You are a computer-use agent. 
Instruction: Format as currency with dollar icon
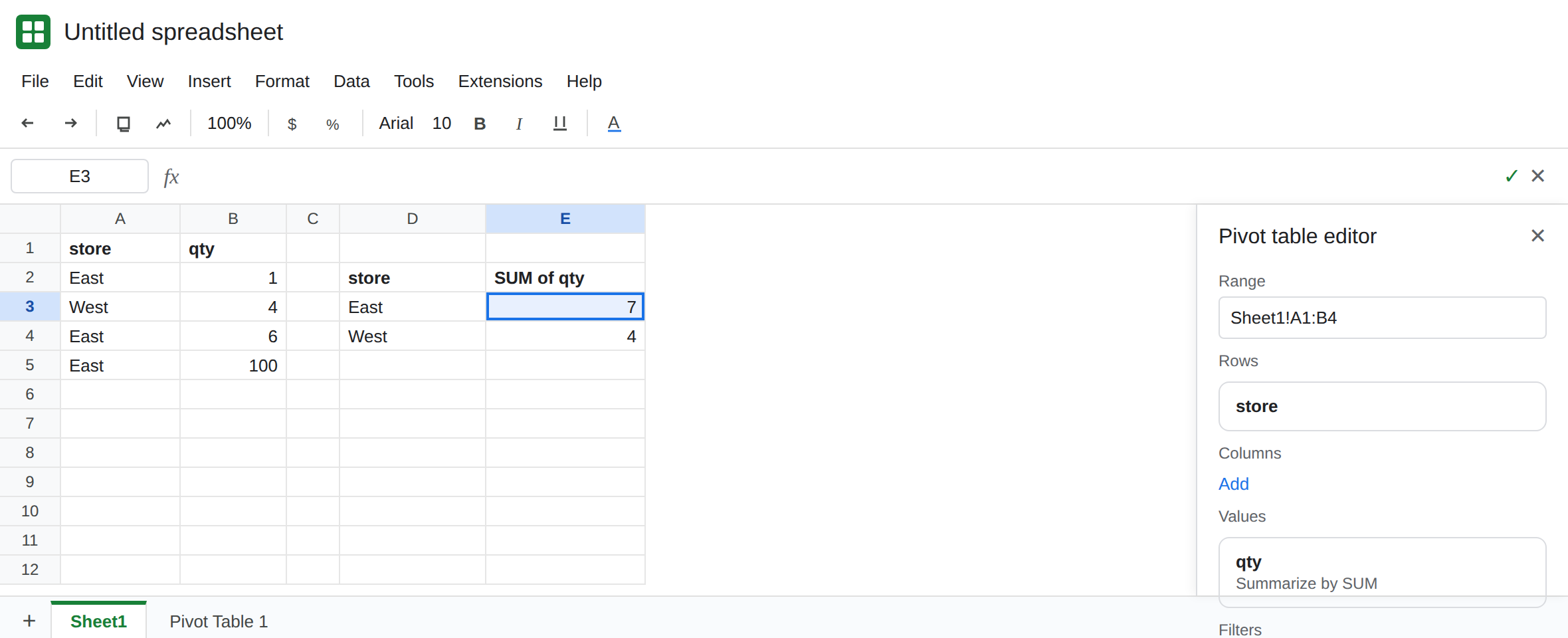click(x=292, y=124)
